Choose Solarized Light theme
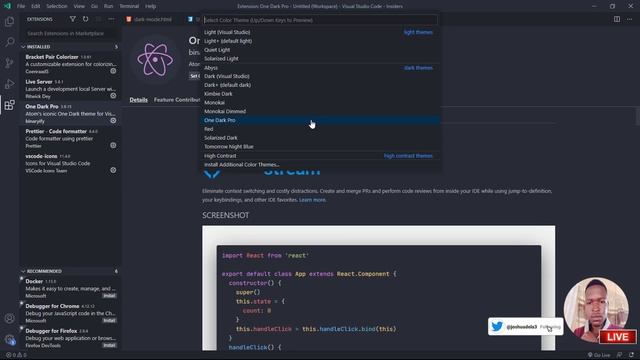The height and width of the screenshot is (360, 640). tap(320, 59)
